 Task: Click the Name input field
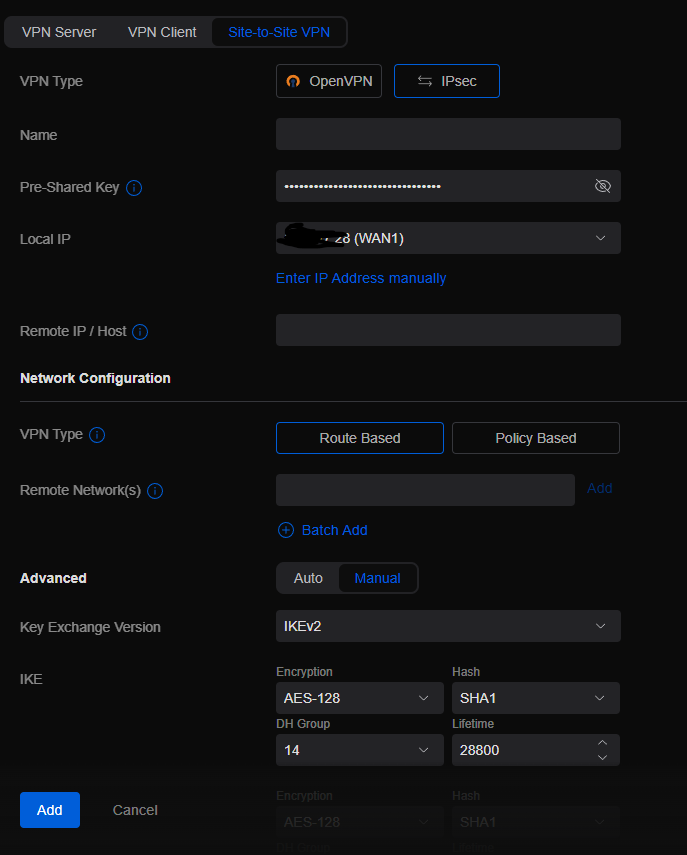448,134
